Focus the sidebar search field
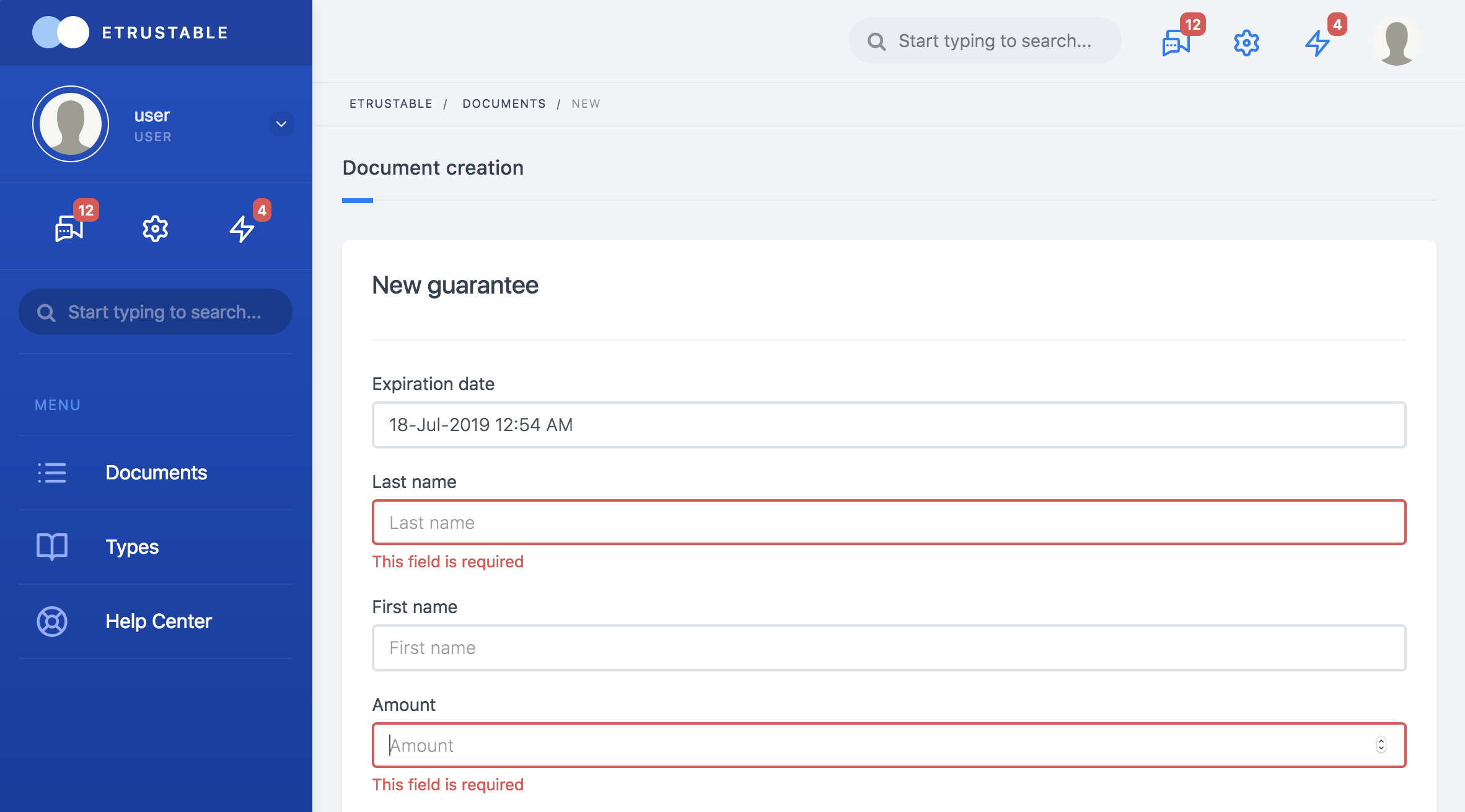The image size is (1465, 812). (156, 312)
